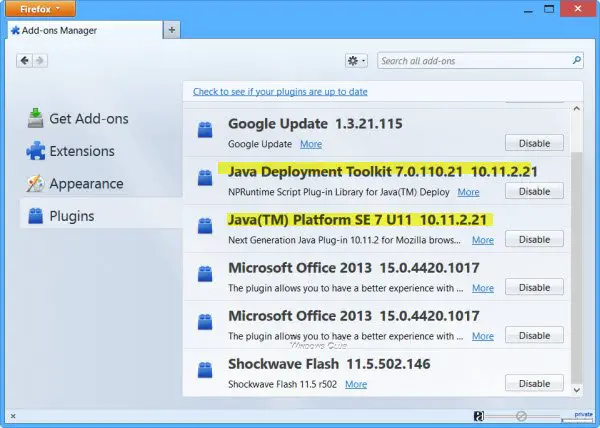Go forward with the right arrow
600x428 pixels.
coord(40,60)
